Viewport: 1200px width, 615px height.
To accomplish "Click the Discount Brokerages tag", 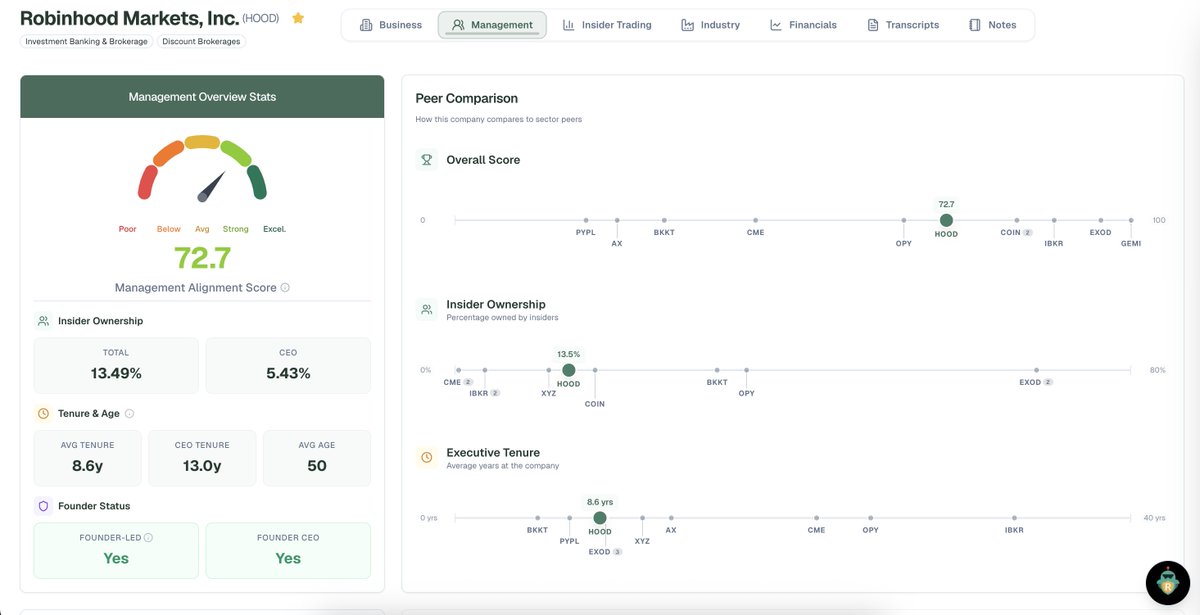I will (201, 42).
